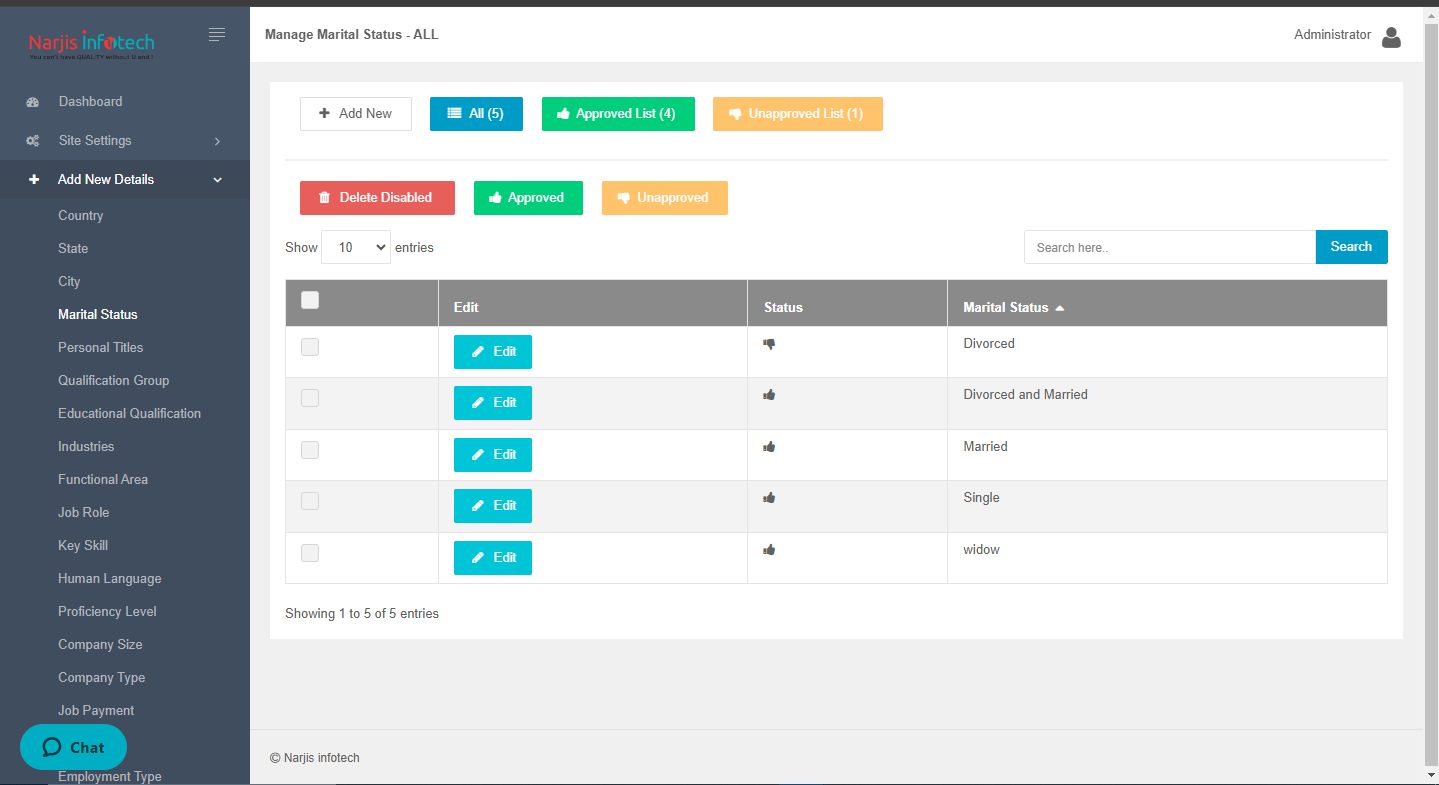This screenshot has height=785, width=1439.
Task: Tick the checkbox for Married row
Action: 310,450
